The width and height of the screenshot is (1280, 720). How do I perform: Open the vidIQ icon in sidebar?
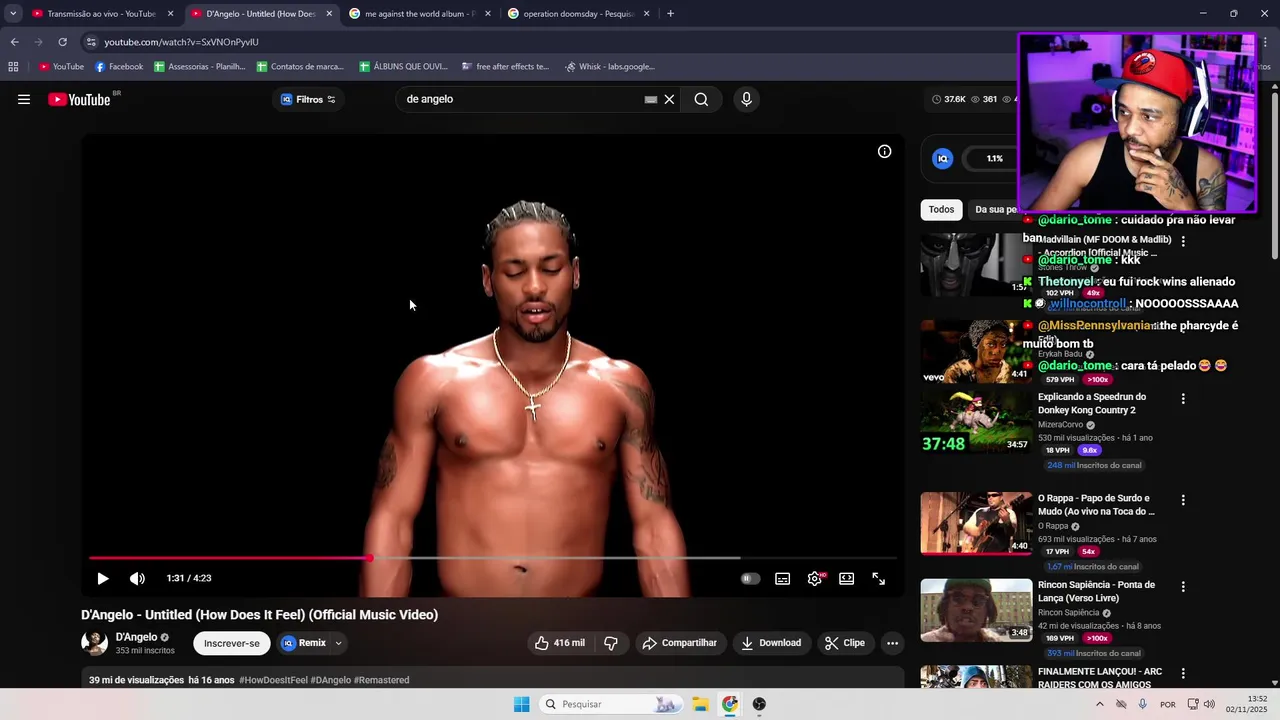tap(942, 158)
